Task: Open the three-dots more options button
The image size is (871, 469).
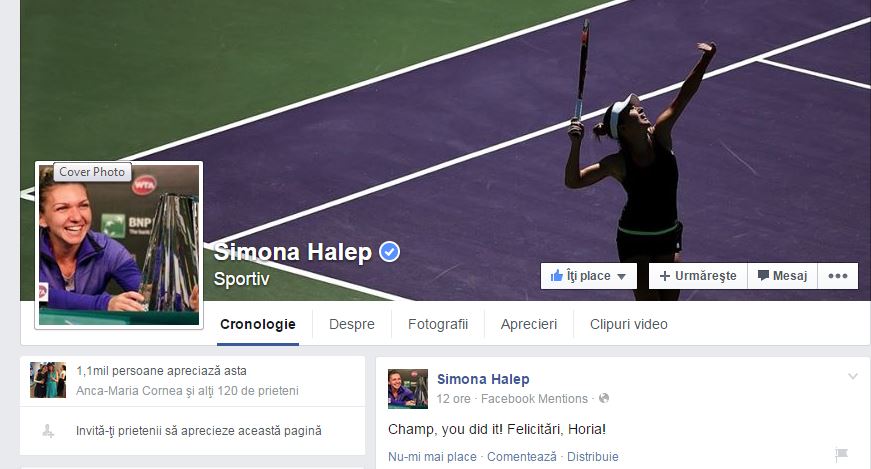Action: click(x=838, y=276)
